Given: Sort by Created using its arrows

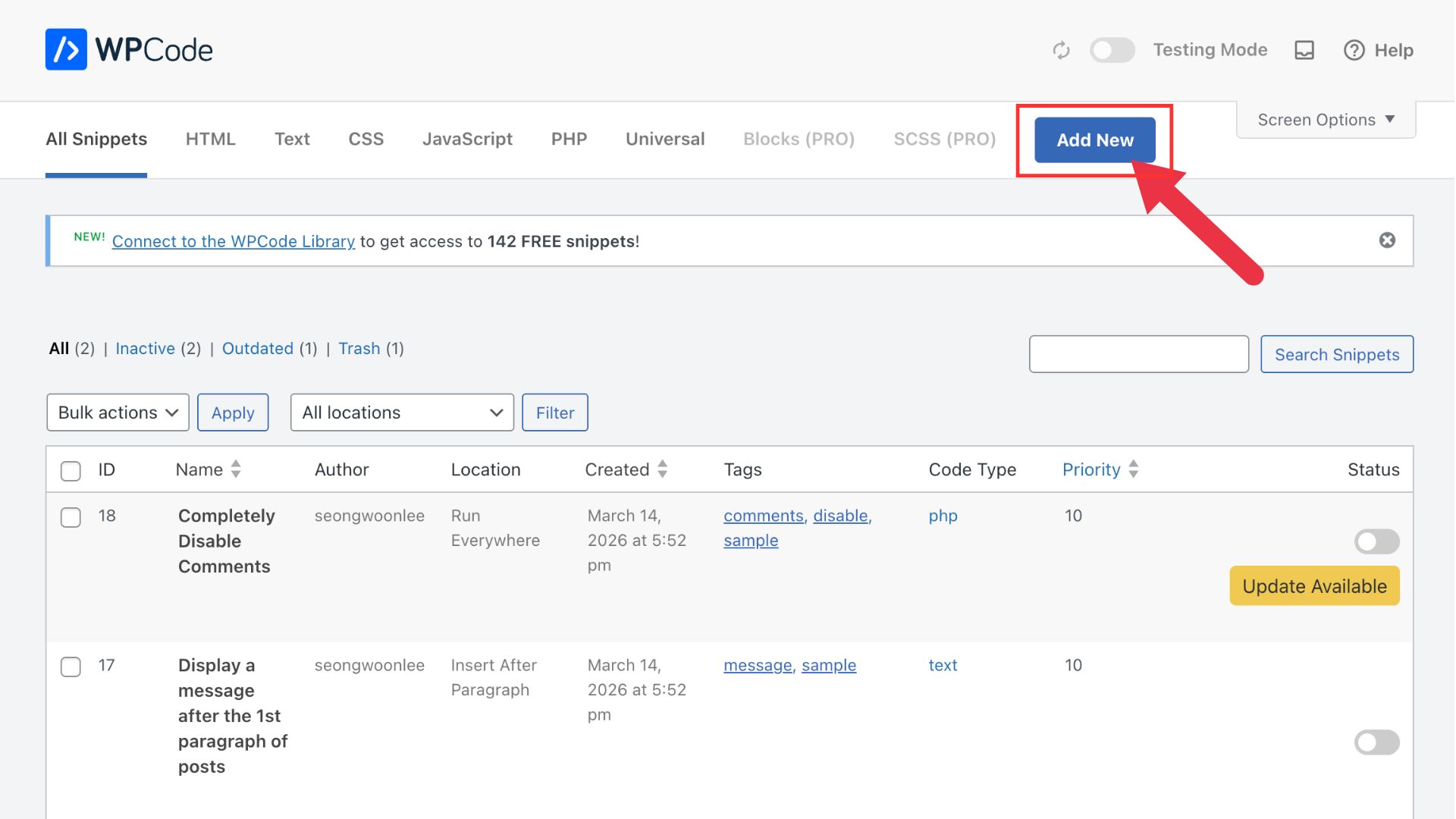Looking at the screenshot, I should [x=663, y=469].
